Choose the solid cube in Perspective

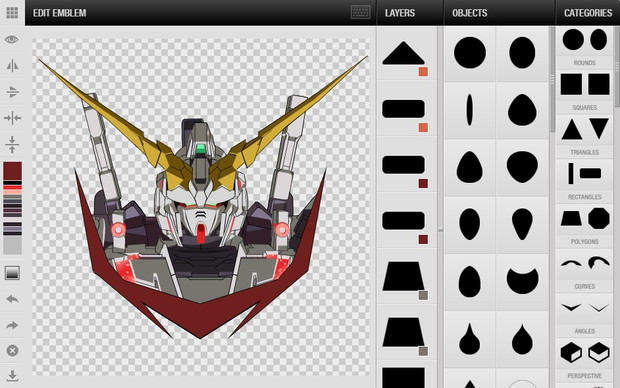tap(571, 352)
